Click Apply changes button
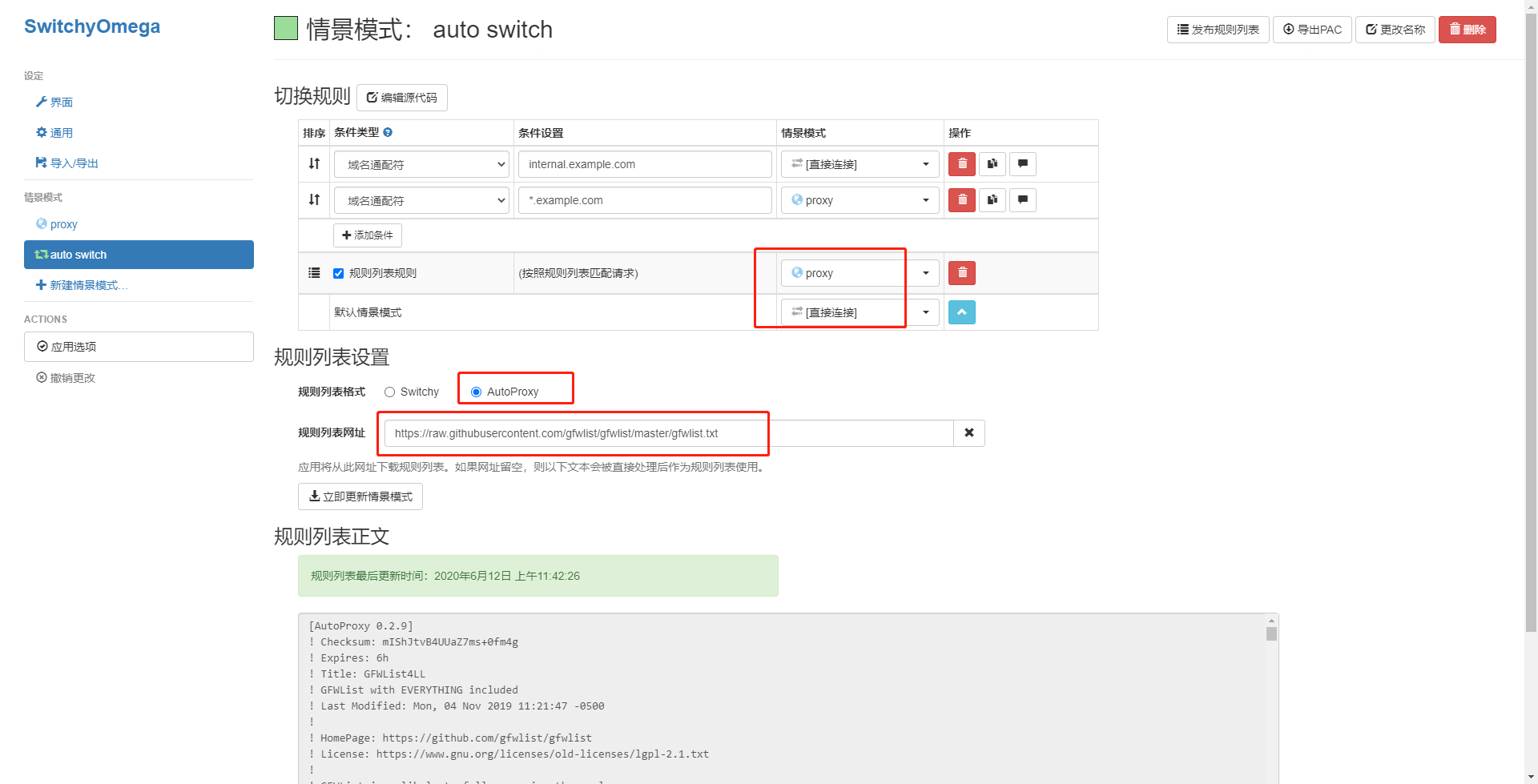Viewport: 1538px width, 784px height. (x=139, y=347)
